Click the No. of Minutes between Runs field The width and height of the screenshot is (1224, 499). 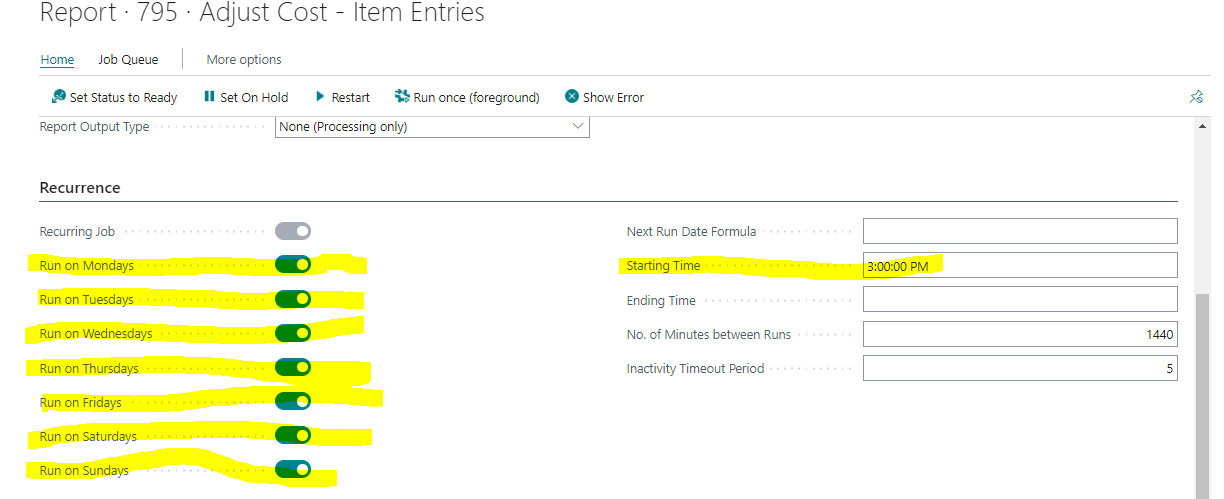click(x=1020, y=334)
